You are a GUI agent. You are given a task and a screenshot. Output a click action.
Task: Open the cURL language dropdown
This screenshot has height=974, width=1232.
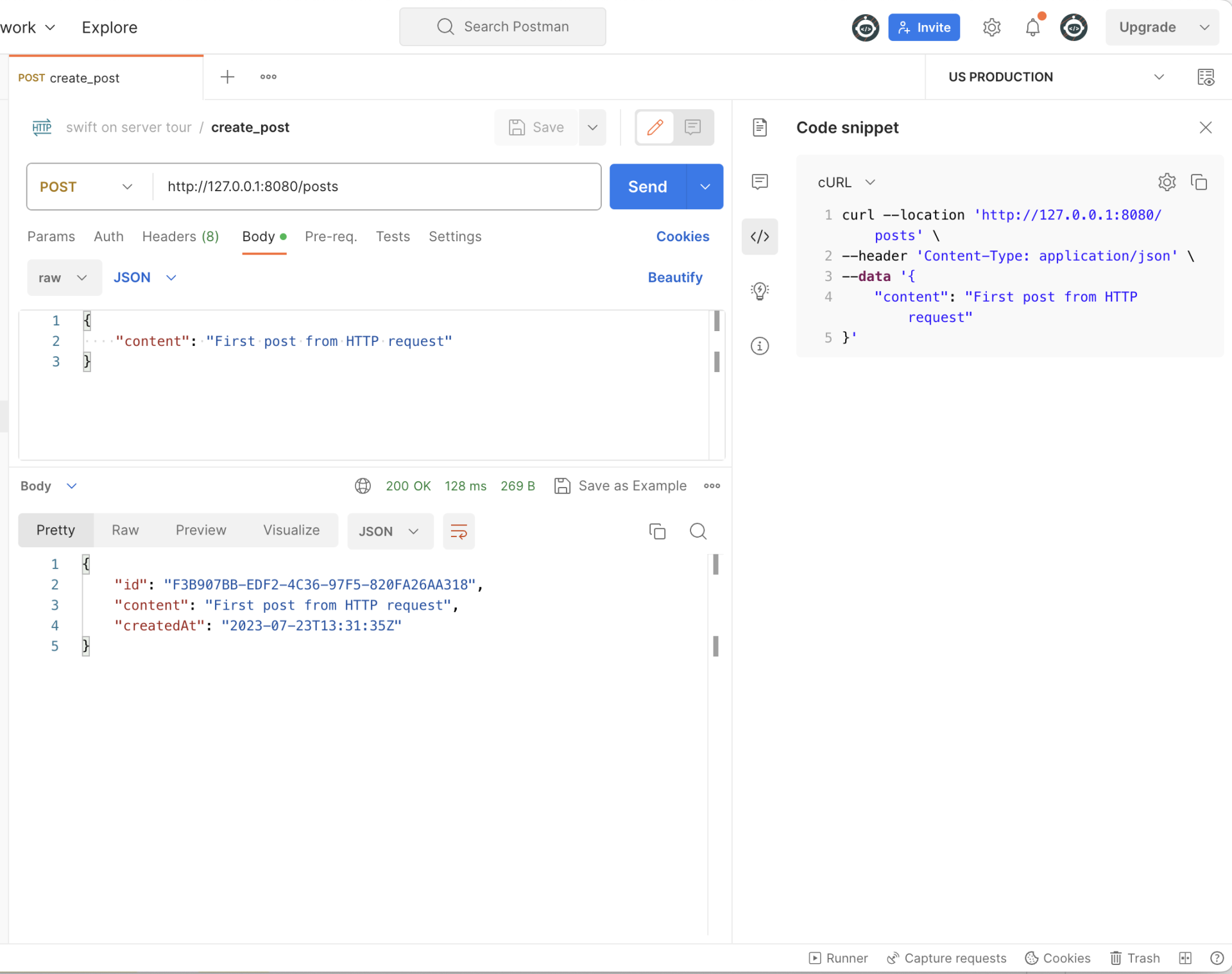coord(846,182)
